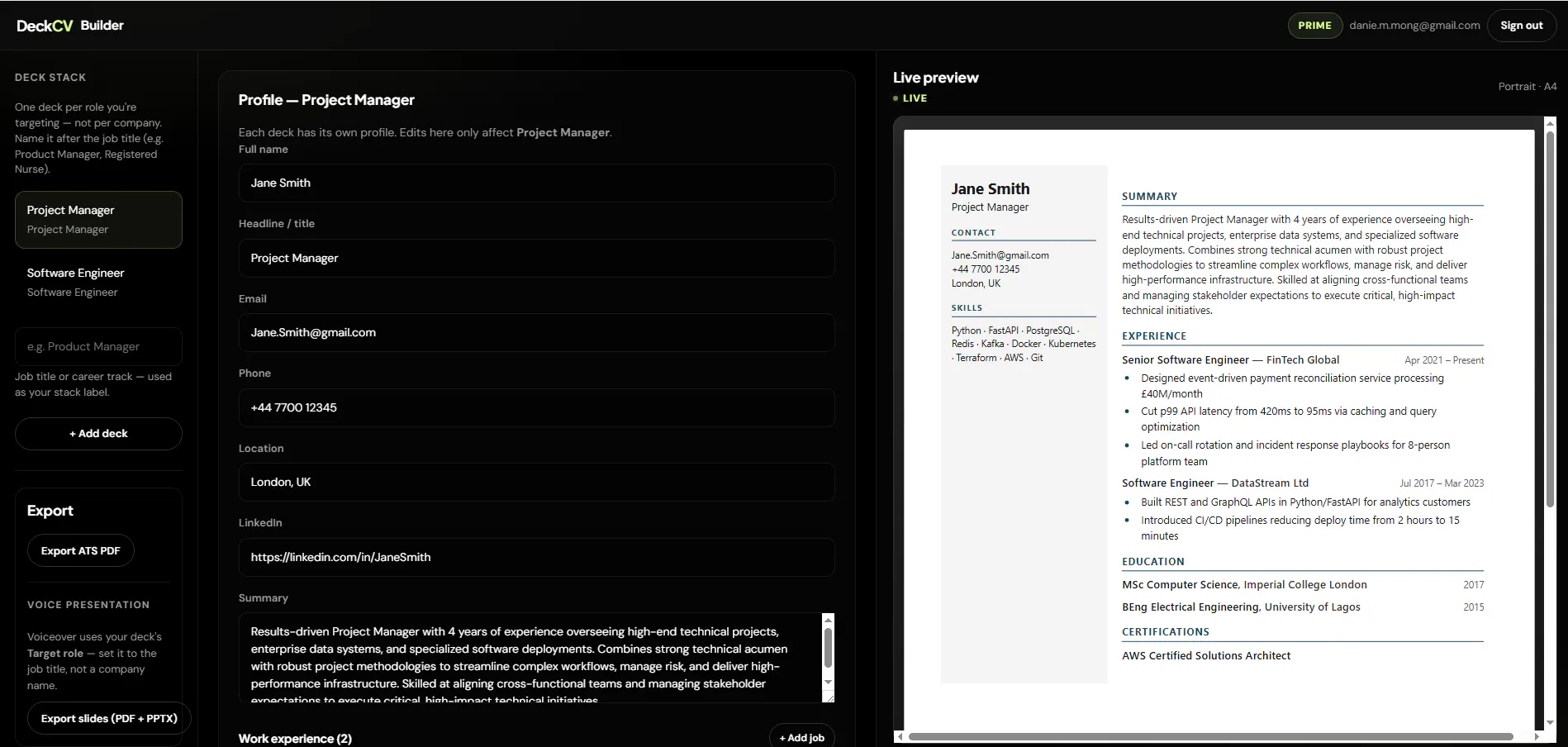1568x747 pixels.
Task: Export slides as PDF and PPTX
Action: 109,719
